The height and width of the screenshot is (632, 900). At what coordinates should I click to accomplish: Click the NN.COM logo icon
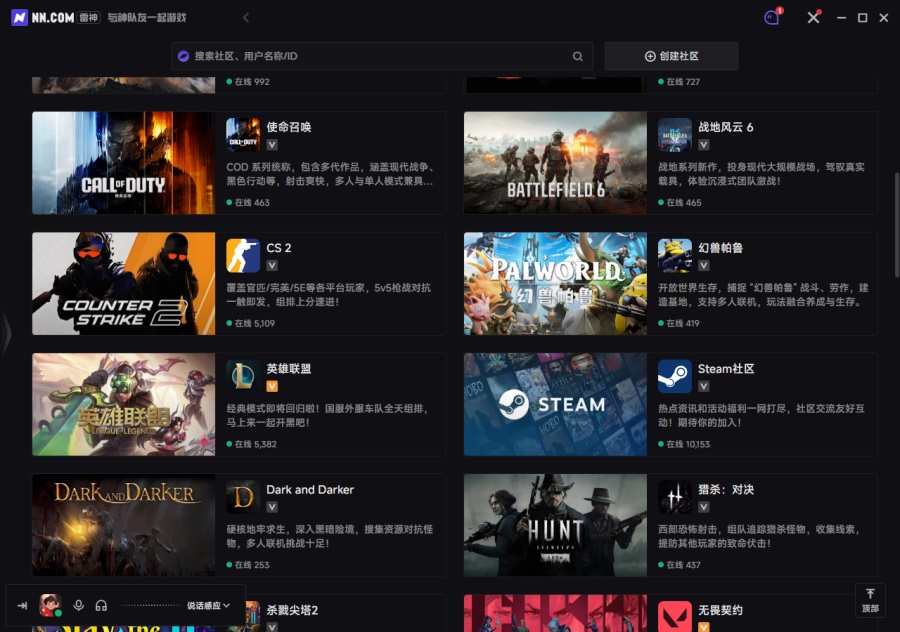point(20,17)
